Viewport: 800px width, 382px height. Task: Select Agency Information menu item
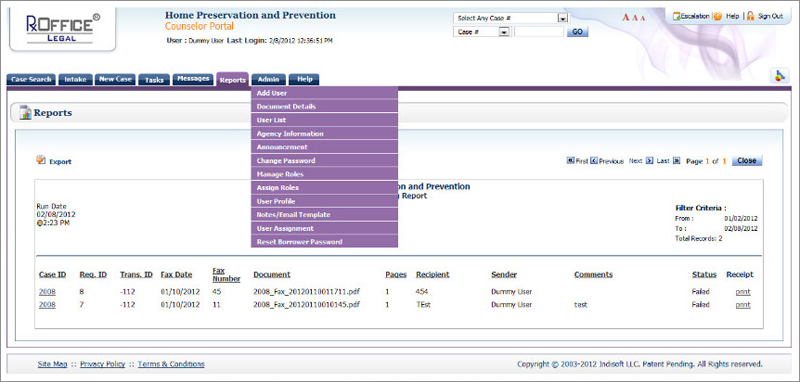324,134
